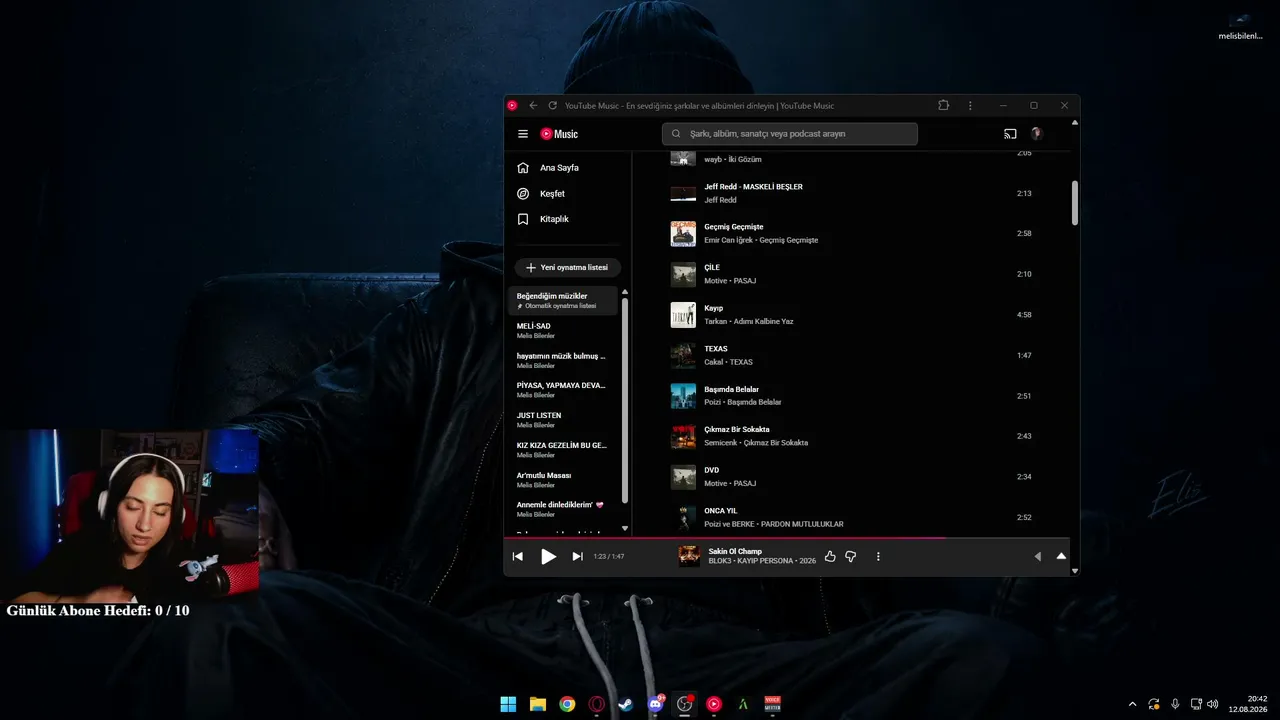Image resolution: width=1280 pixels, height=720 pixels.
Task: Play the Kayıp cover by Tarkan
Action: click(x=683, y=315)
